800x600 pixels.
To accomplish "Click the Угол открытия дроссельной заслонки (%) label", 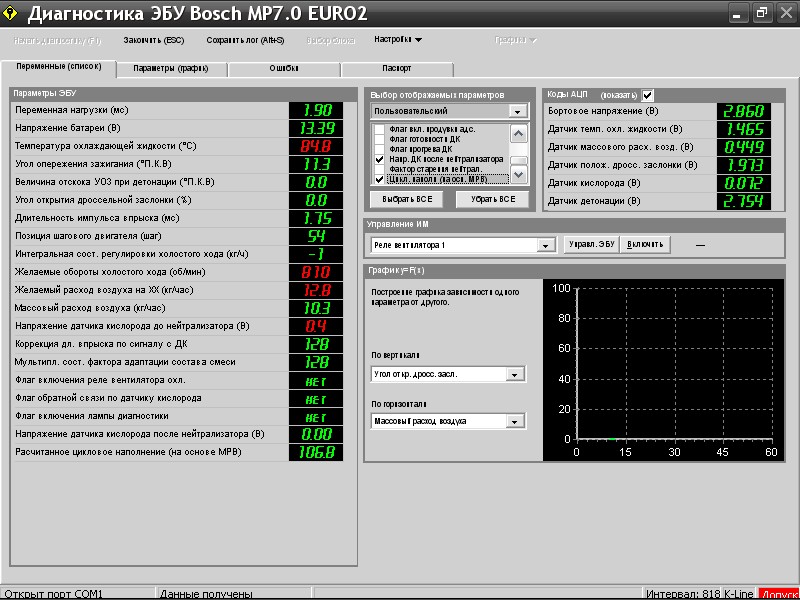I will 103,200.
